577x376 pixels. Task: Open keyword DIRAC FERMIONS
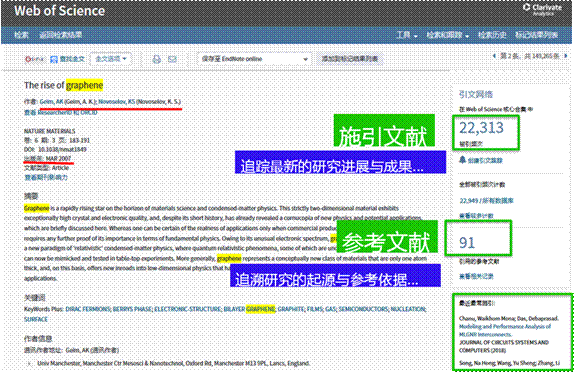pyautogui.click(x=88, y=309)
